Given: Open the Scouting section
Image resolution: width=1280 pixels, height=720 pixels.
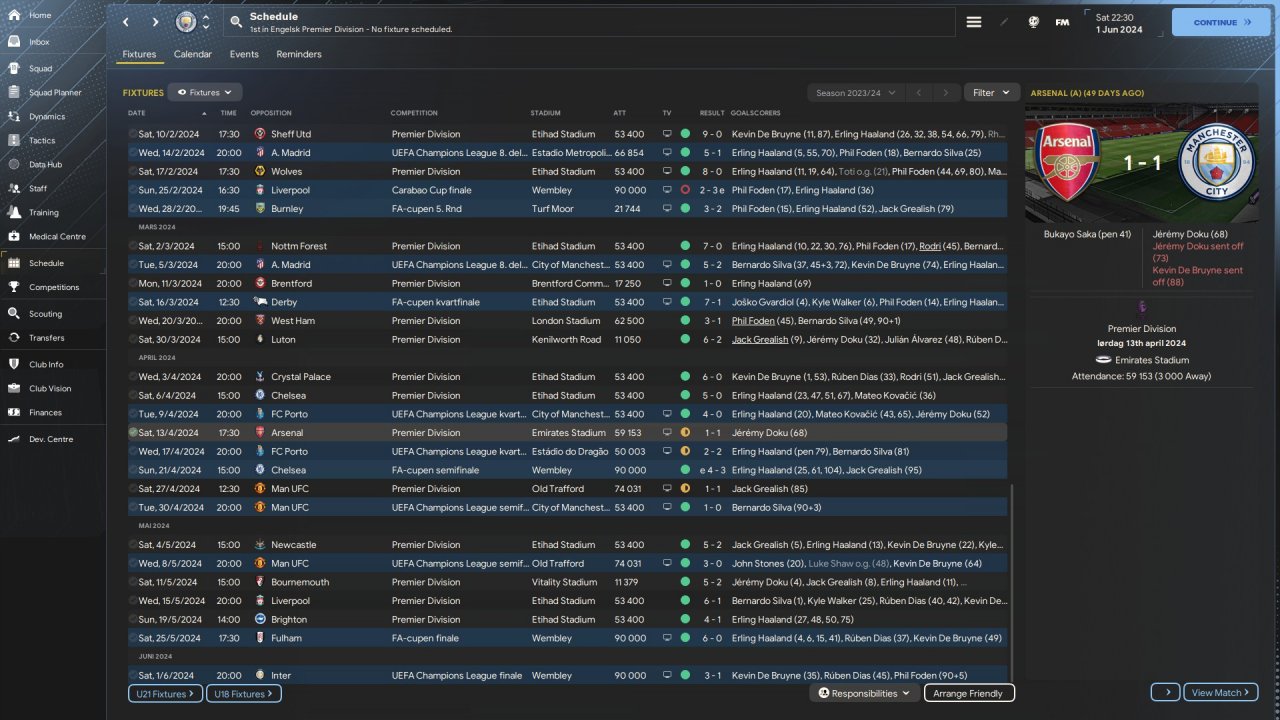Looking at the screenshot, I should [45, 314].
